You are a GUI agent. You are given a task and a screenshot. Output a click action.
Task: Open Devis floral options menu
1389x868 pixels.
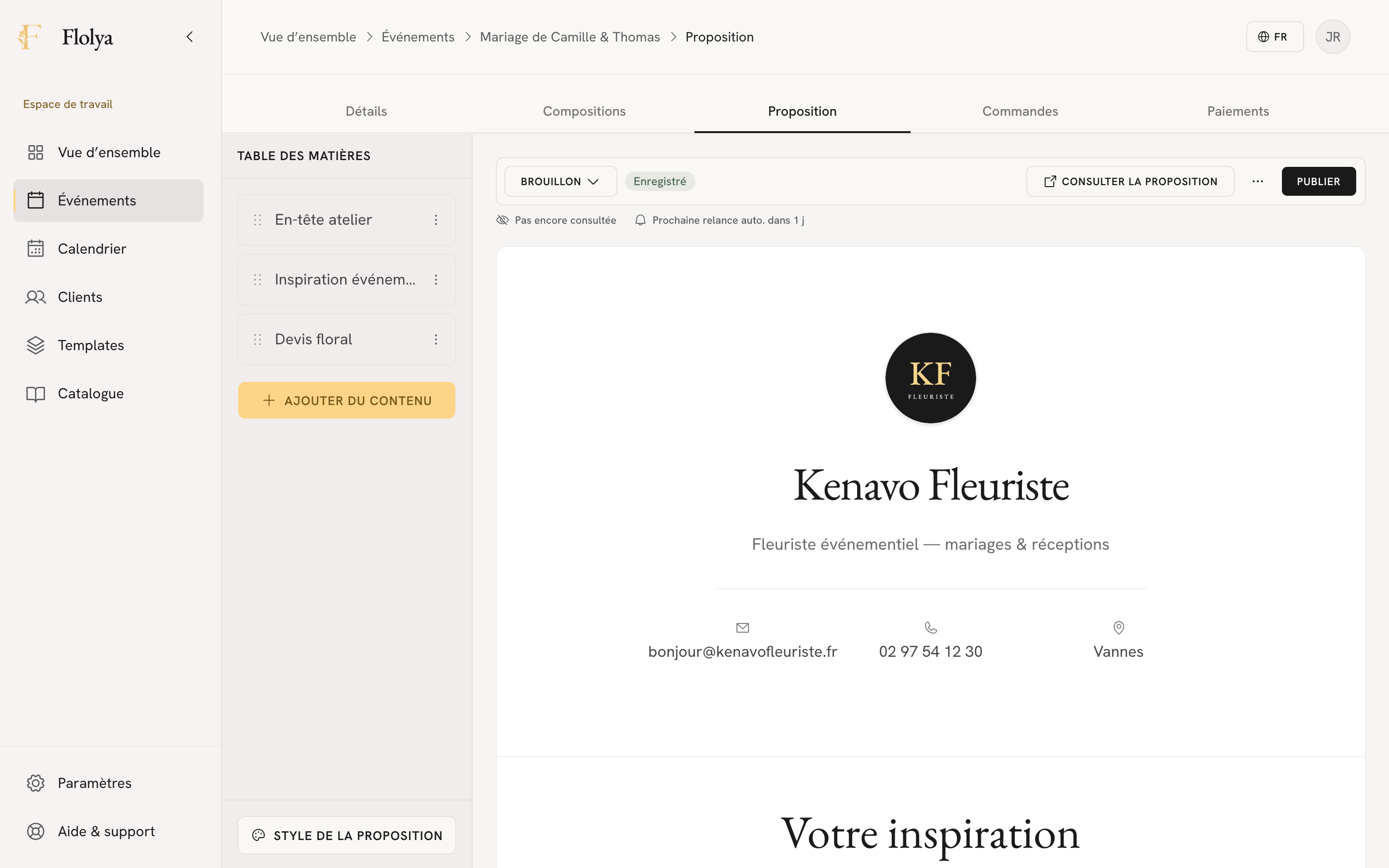point(436,339)
